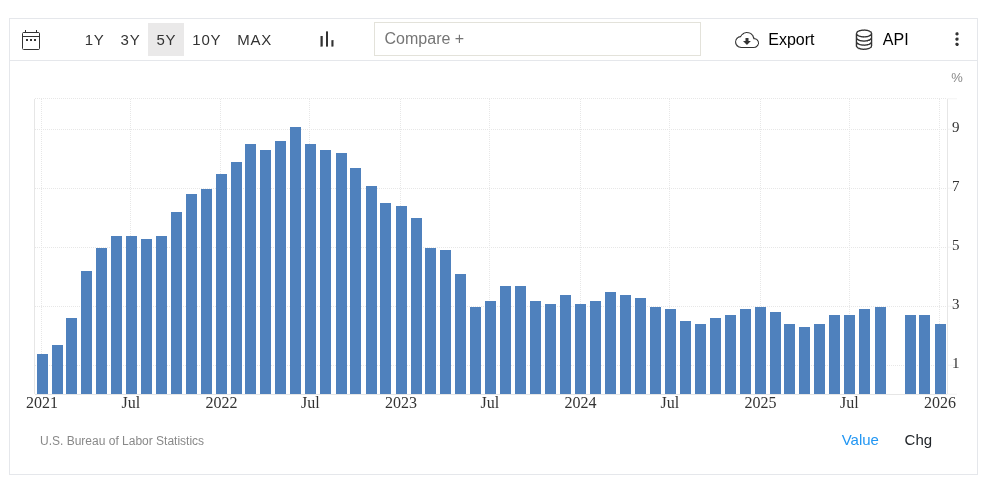989x491 pixels.
Task: Open the calendar date range picker
Action: tap(31, 40)
